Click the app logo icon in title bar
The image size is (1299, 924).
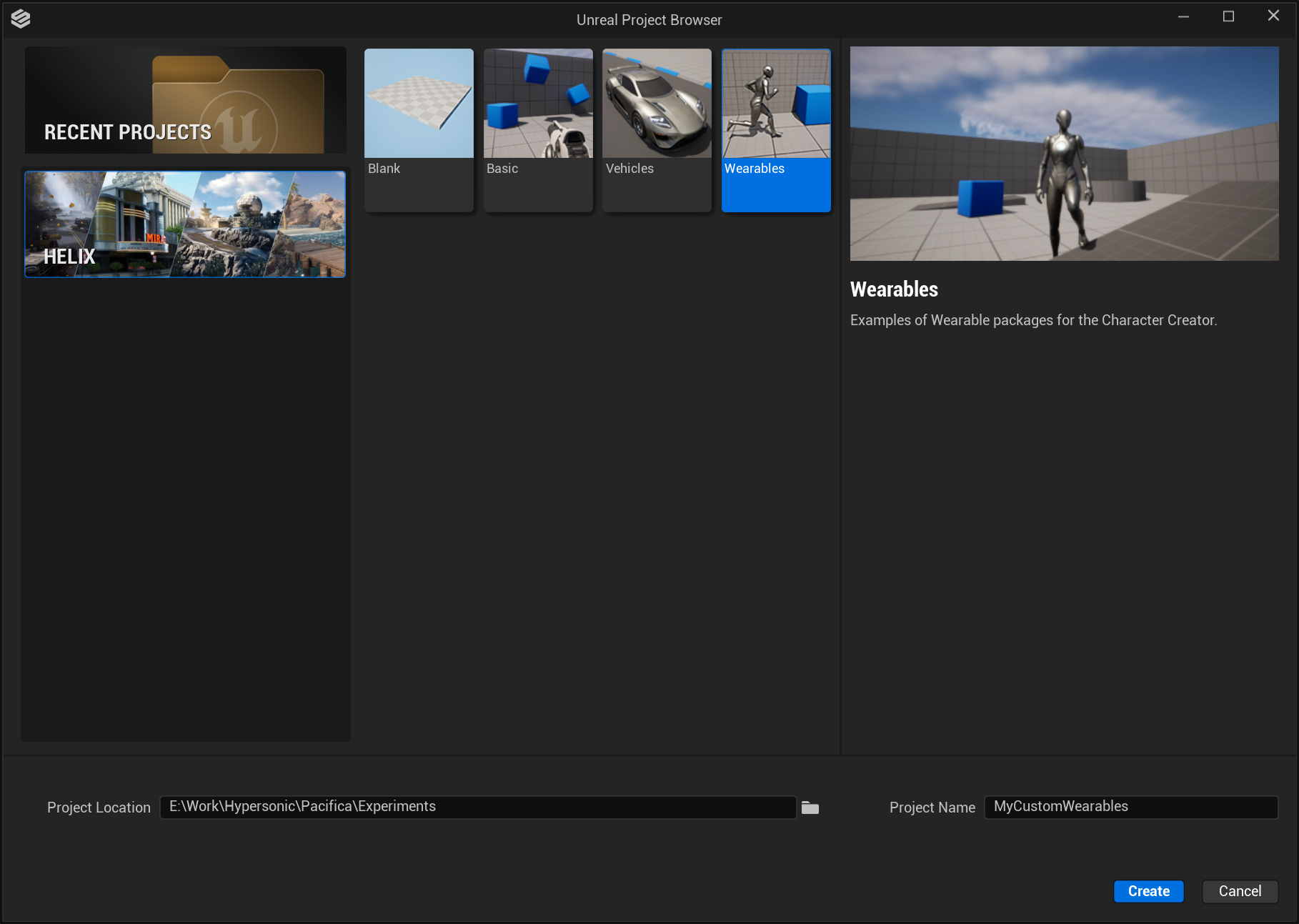21,19
